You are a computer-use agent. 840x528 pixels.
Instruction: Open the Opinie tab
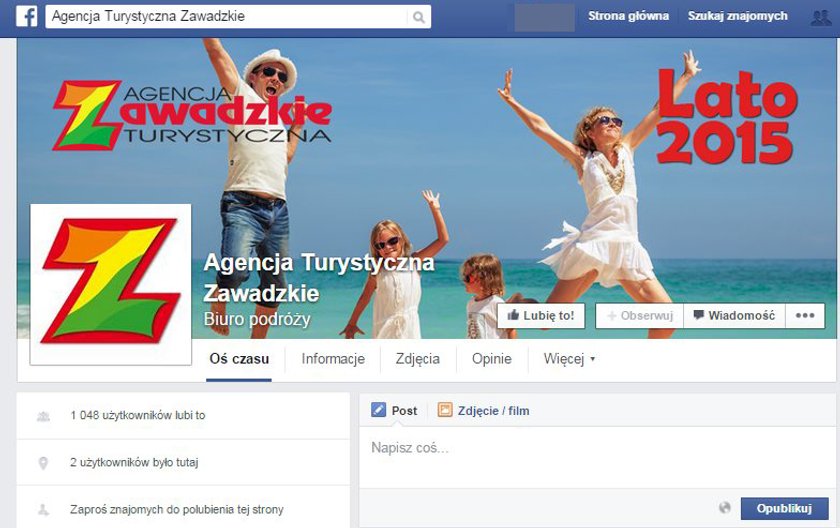pos(491,359)
